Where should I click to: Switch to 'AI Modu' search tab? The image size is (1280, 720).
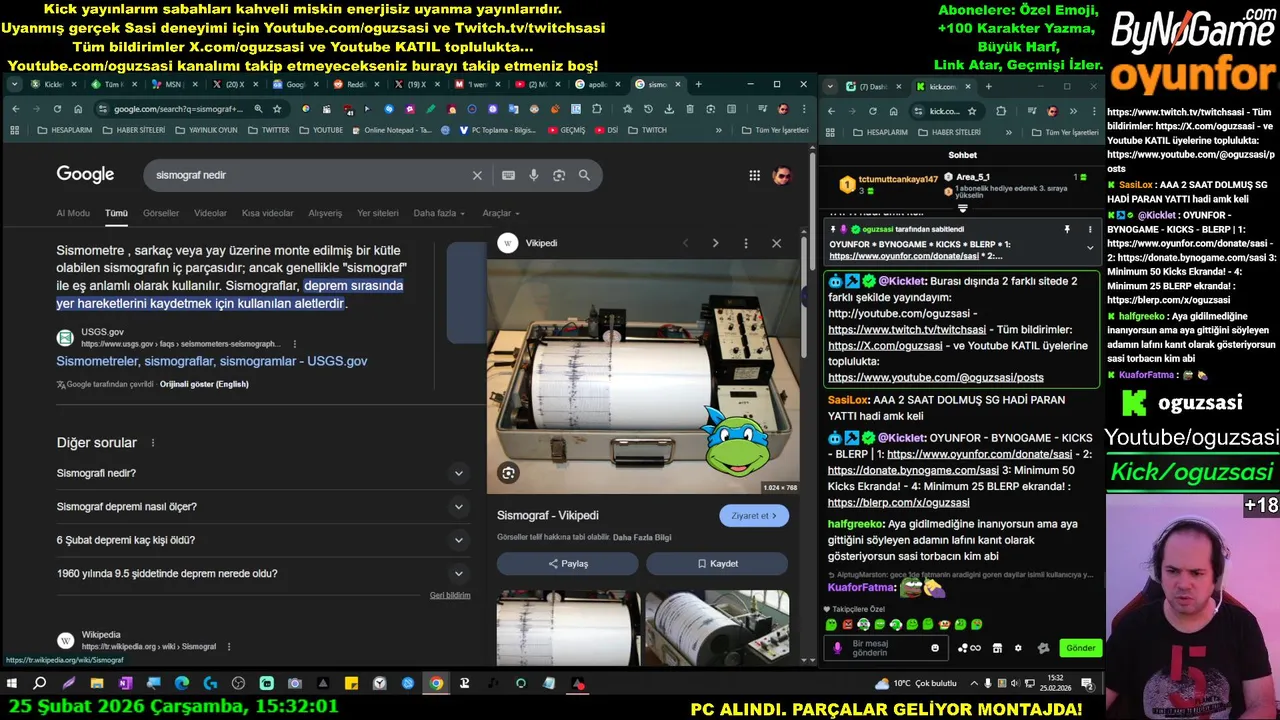coord(73,213)
